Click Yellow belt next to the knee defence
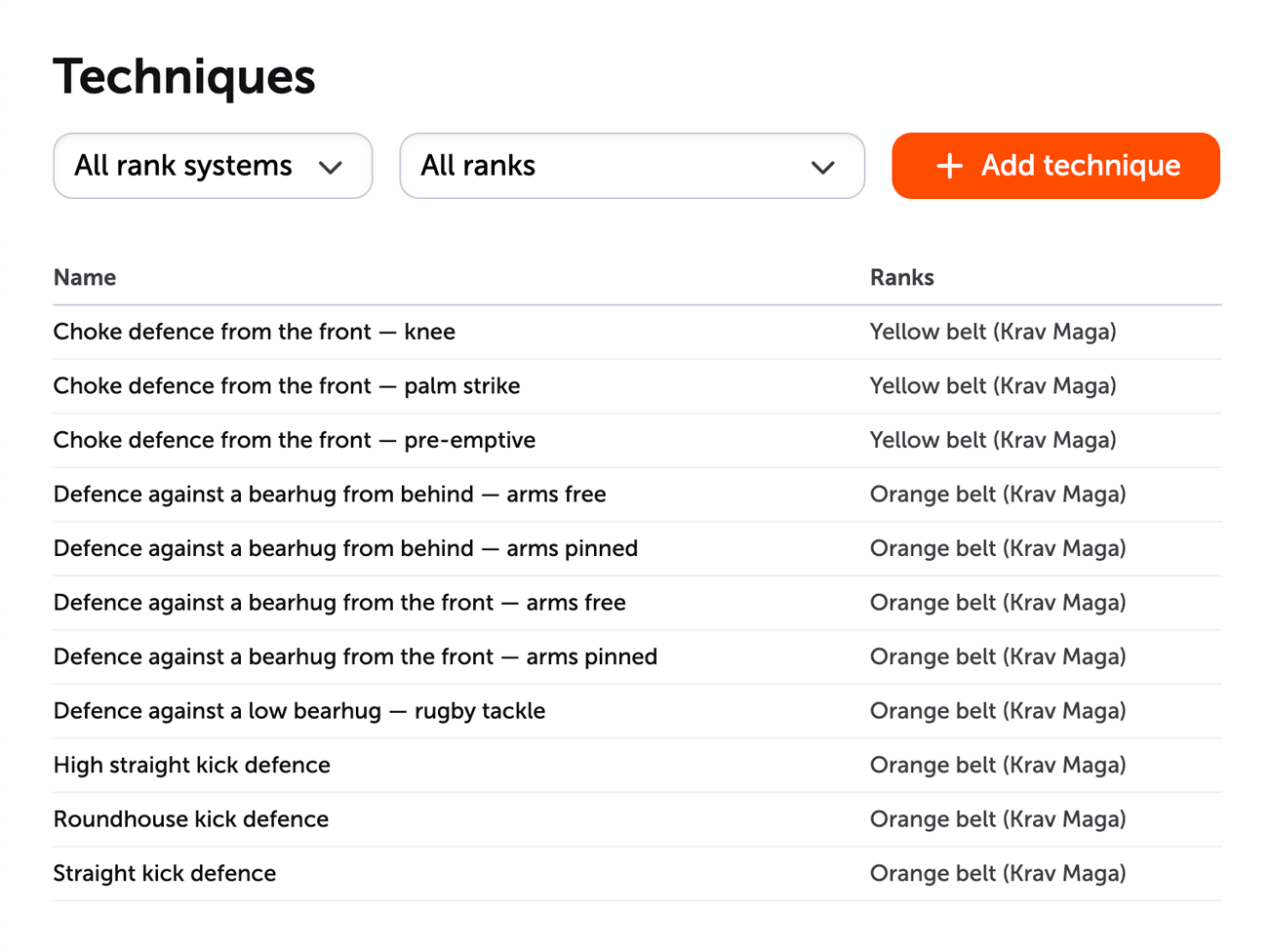Viewport: 1270px width, 952px height. (992, 332)
